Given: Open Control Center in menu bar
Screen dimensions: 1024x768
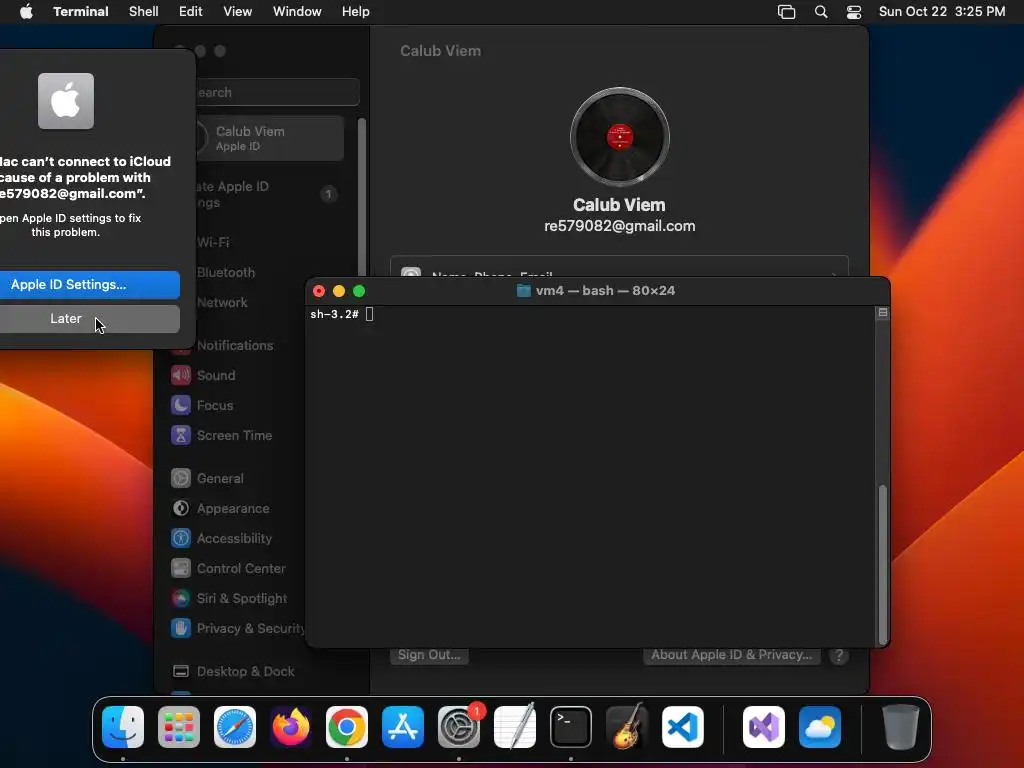Looking at the screenshot, I should (854, 12).
